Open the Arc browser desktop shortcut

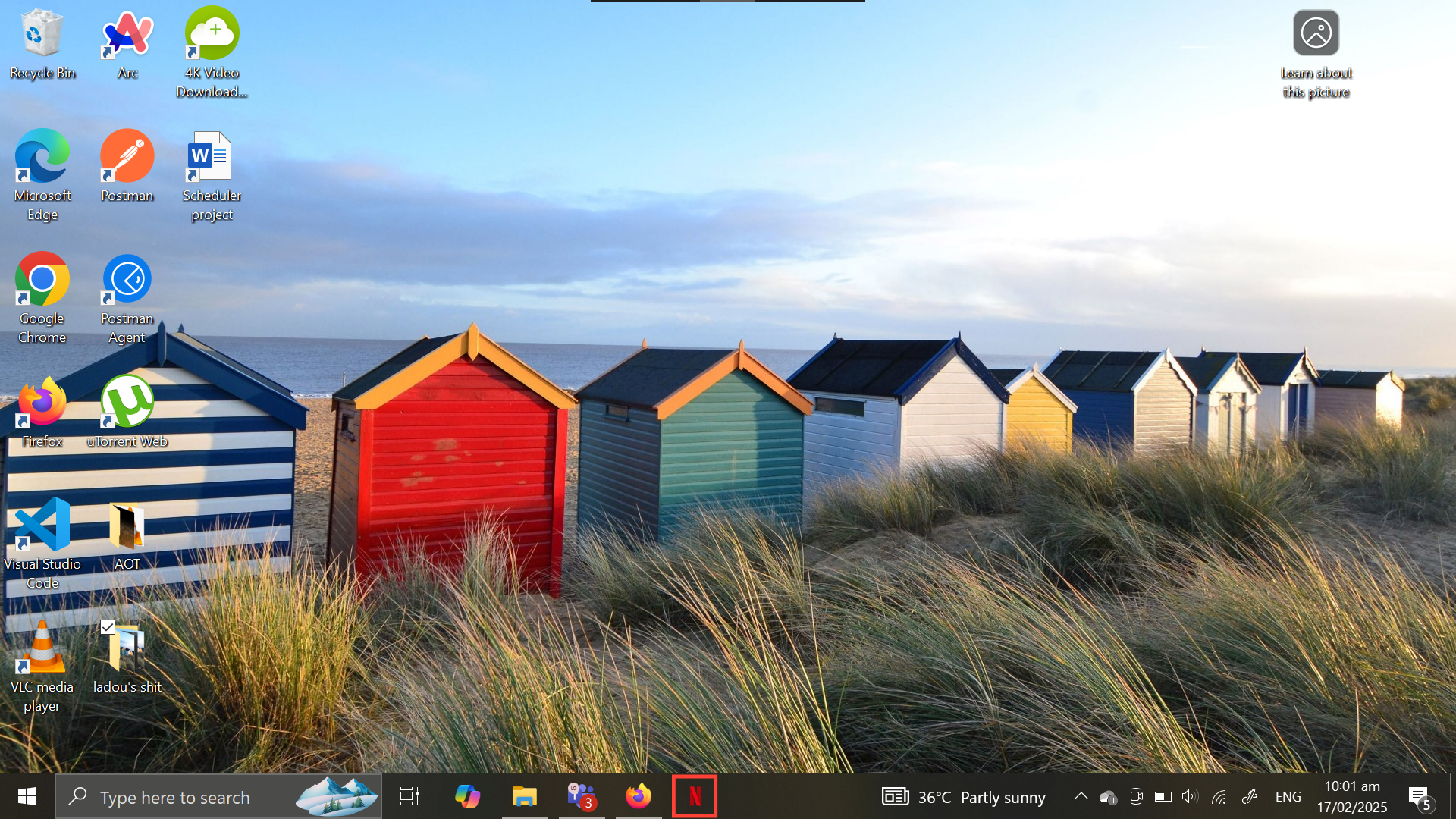pyautogui.click(x=127, y=35)
